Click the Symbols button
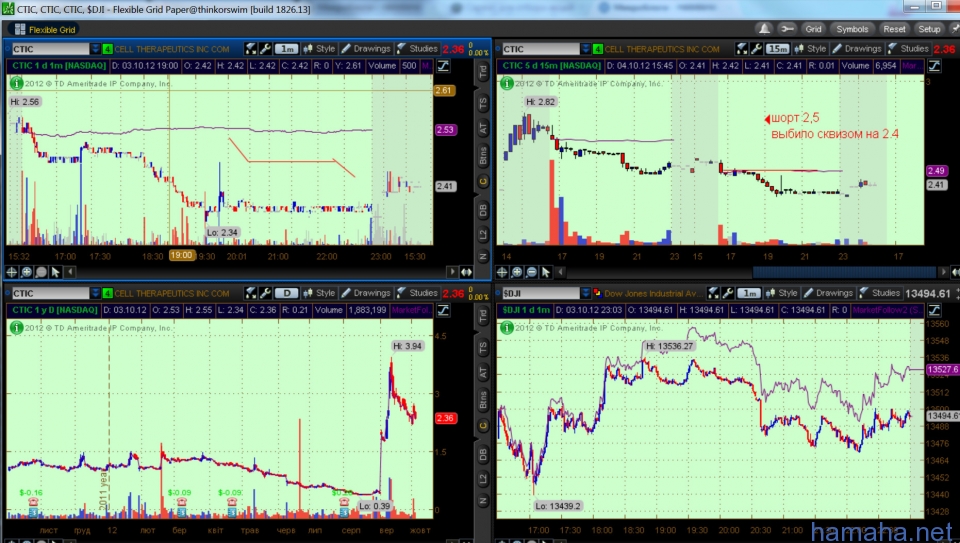960x543 pixels. click(x=852, y=29)
